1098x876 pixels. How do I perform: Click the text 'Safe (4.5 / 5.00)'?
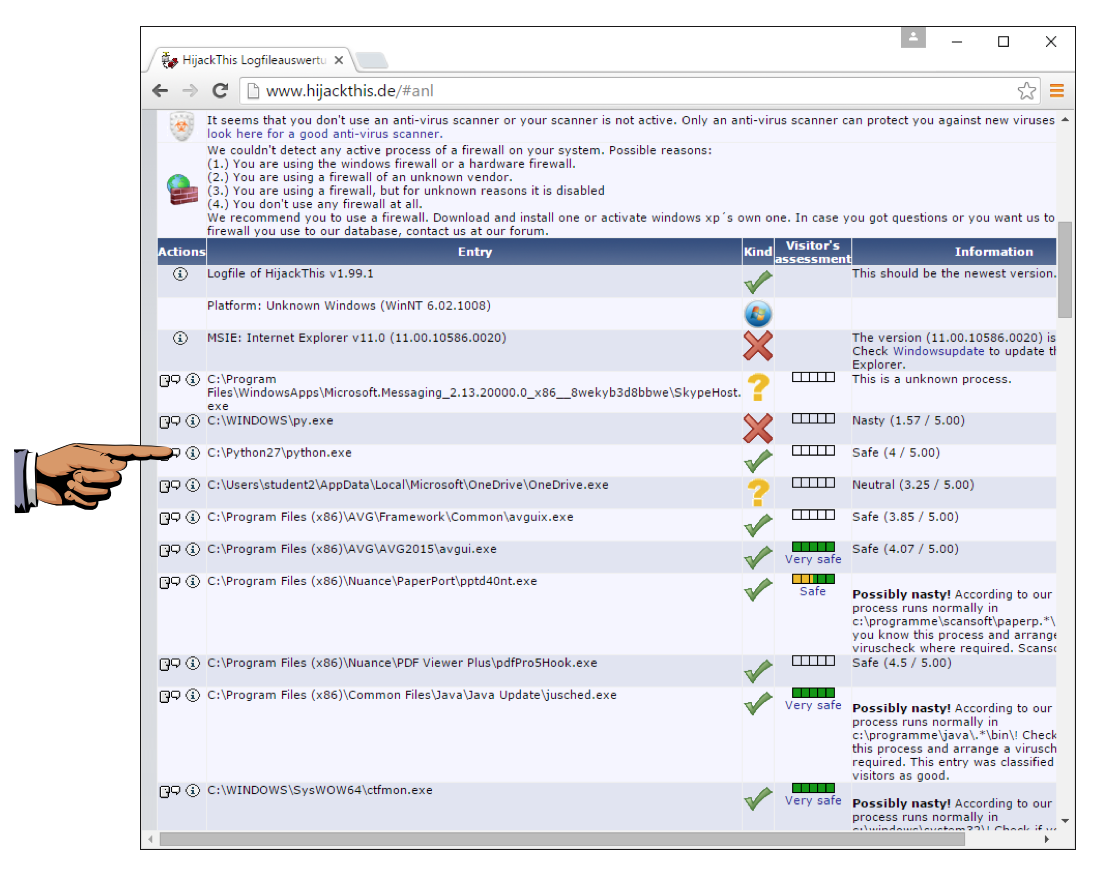coord(902,663)
